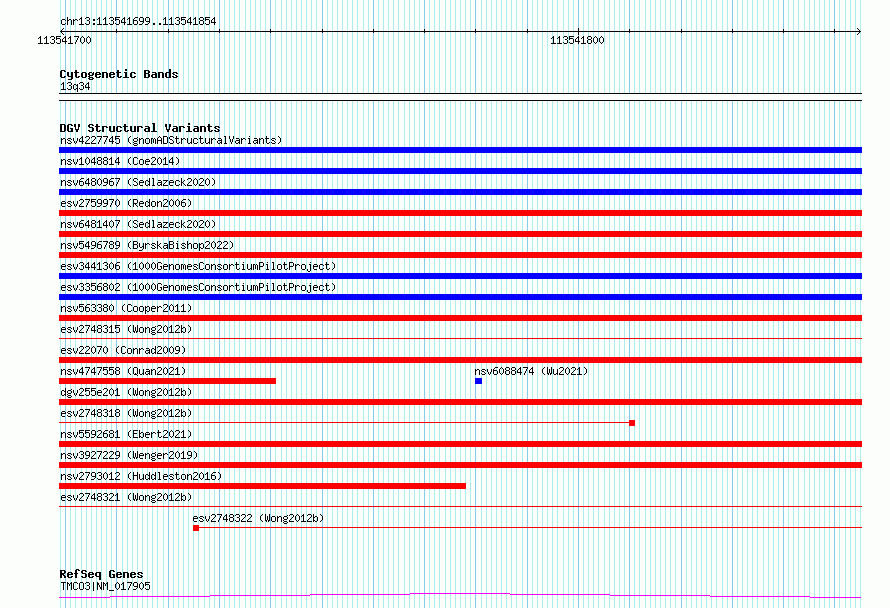Viewport: 890px width, 608px height.
Task: Click the esv3441306 1000GenomesConsortiumPilotProject label
Action: pos(198,266)
